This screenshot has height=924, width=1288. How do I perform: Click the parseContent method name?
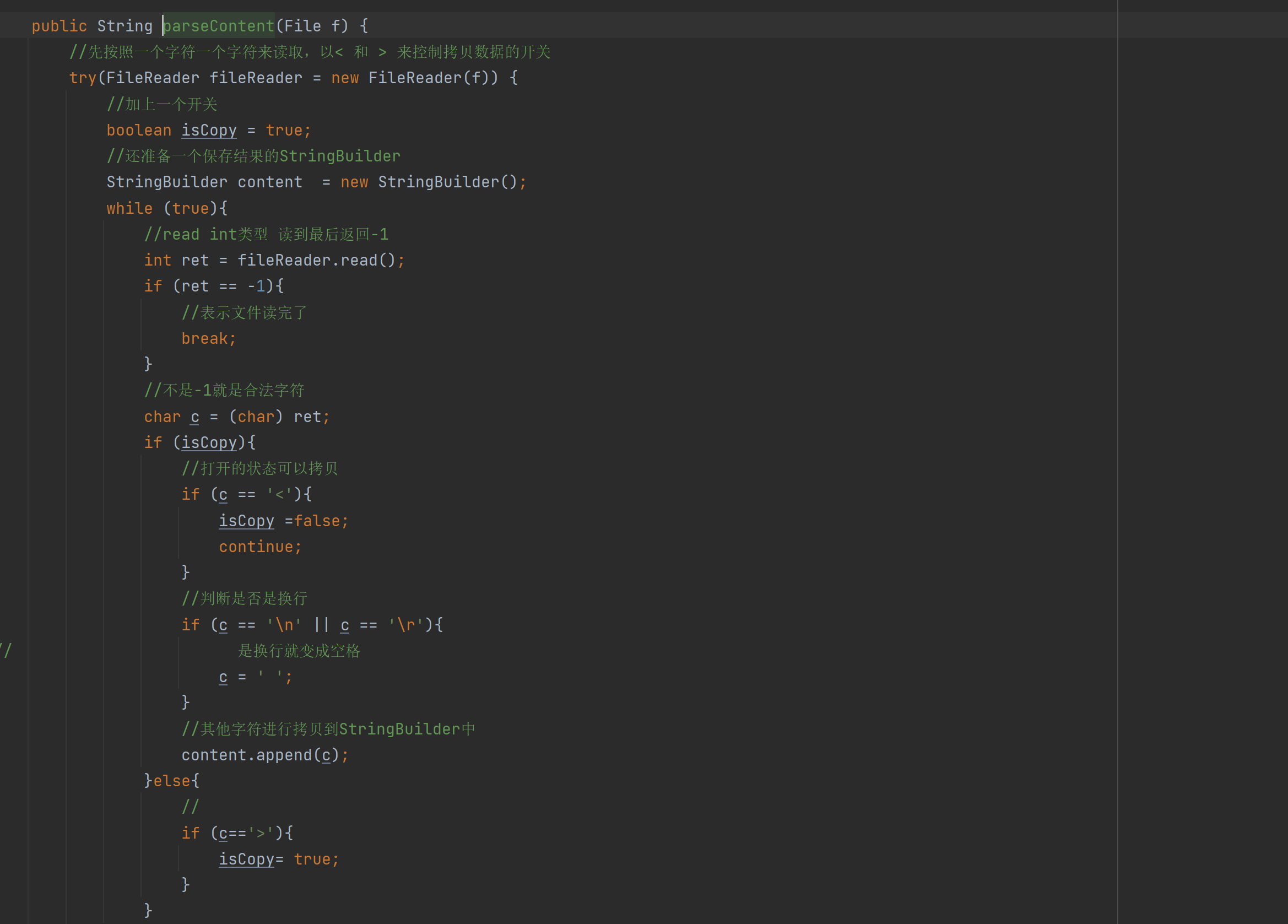[x=219, y=26]
